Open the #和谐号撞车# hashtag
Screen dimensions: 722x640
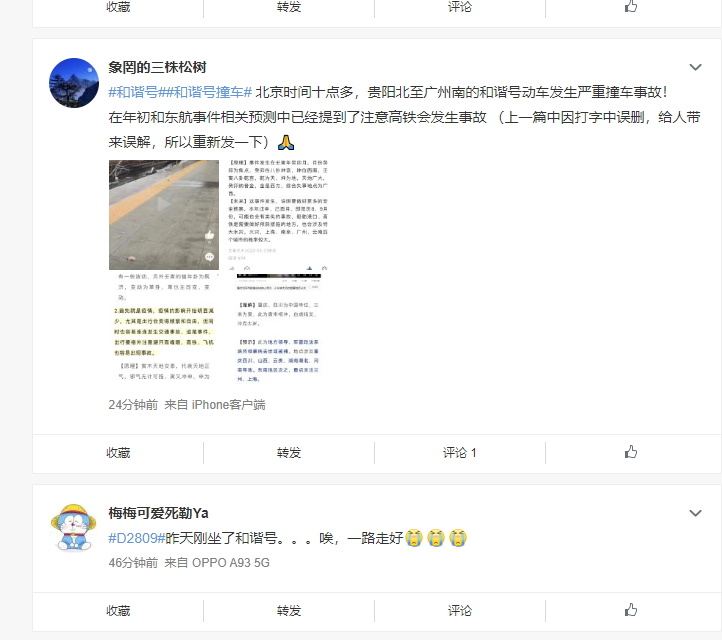(x=205, y=92)
